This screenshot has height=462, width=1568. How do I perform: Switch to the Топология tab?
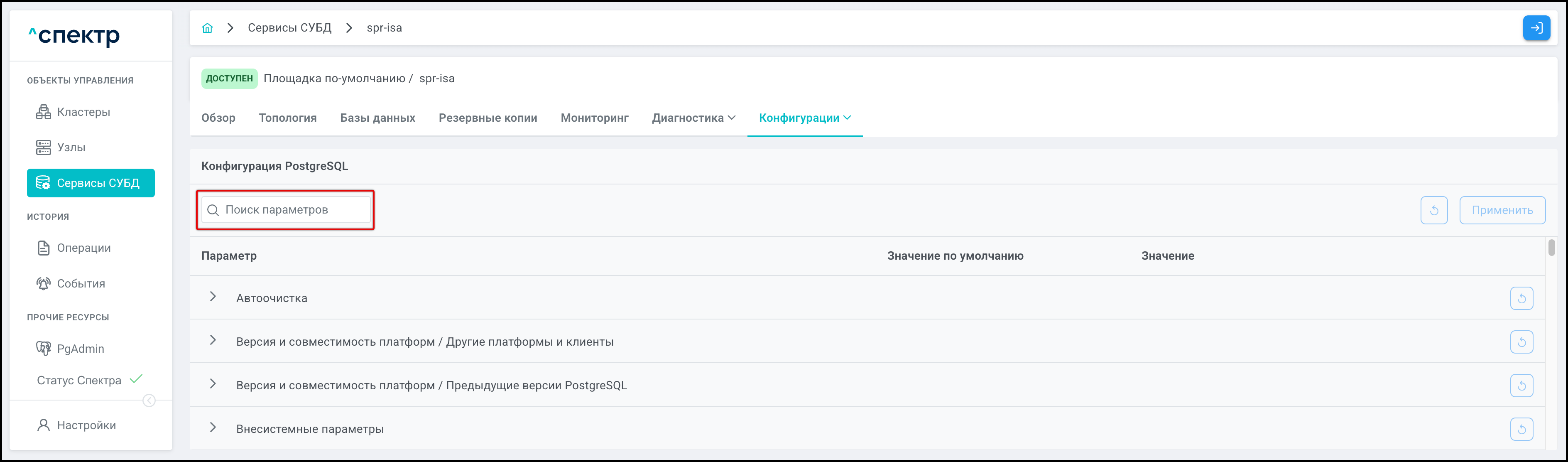click(287, 118)
